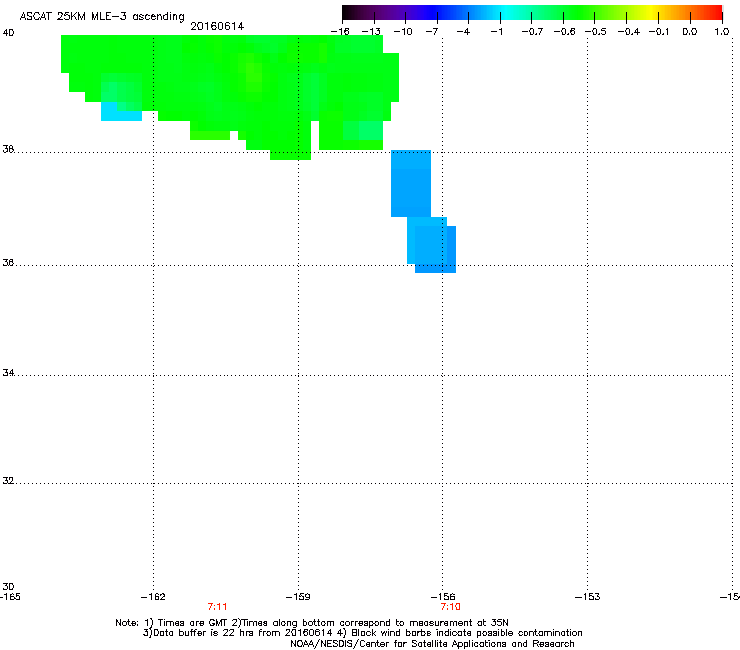The image size is (740, 650).
Task: Click the color bar label -4
Action: [x=463, y=32]
